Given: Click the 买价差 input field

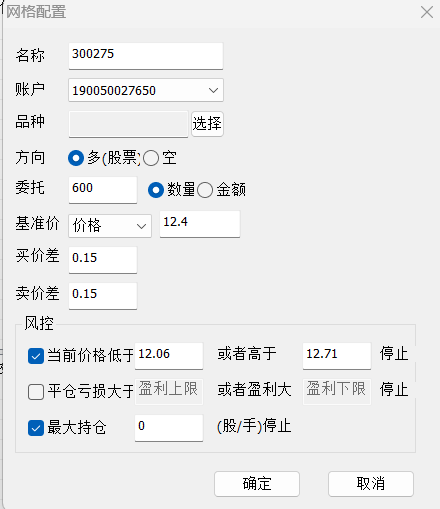Looking at the screenshot, I should (103, 260).
